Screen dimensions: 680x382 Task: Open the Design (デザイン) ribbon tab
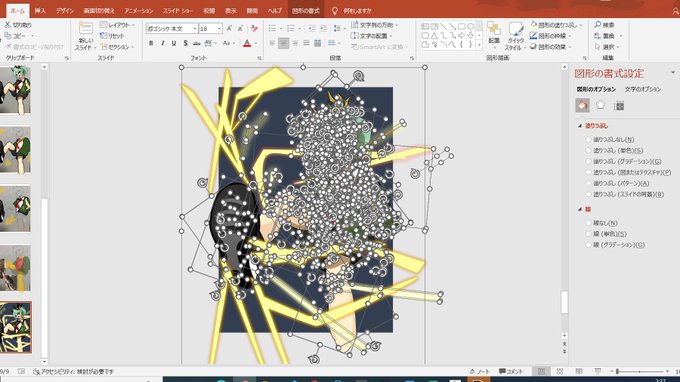[65, 10]
